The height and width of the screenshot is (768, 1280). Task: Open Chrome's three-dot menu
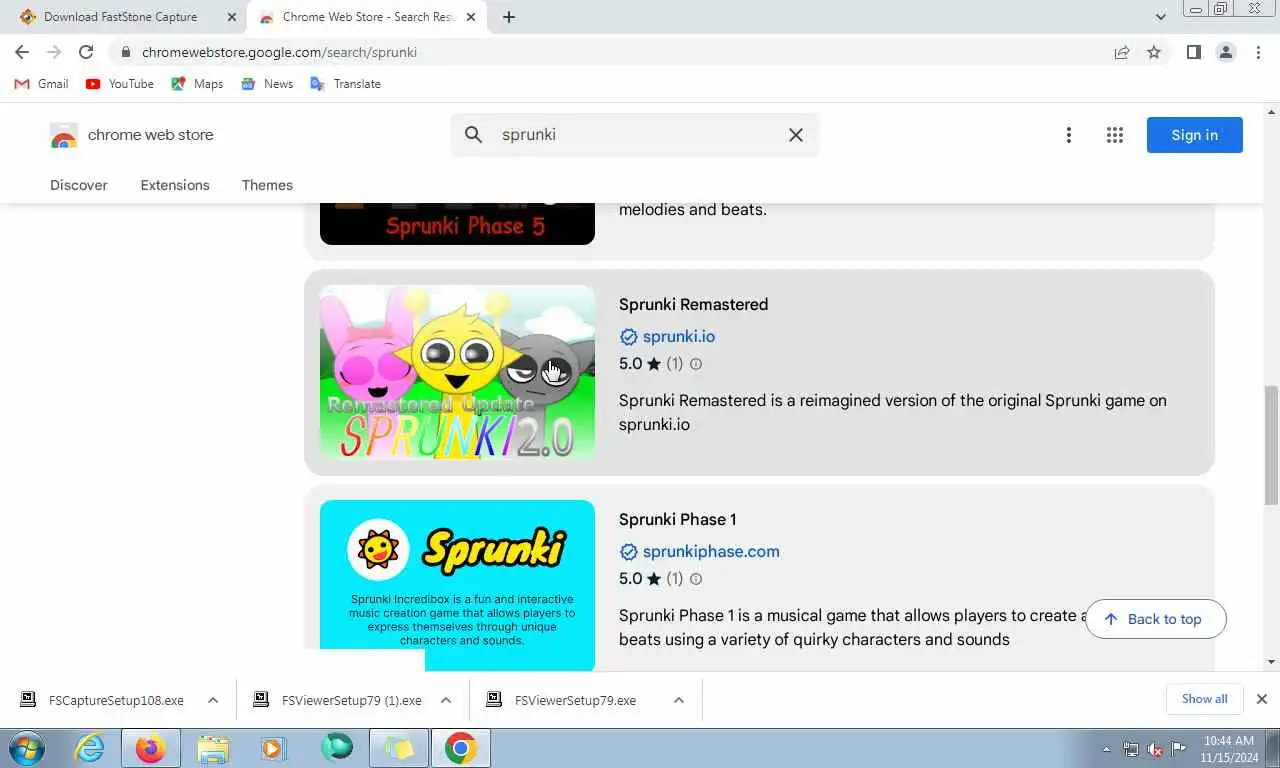1258,52
